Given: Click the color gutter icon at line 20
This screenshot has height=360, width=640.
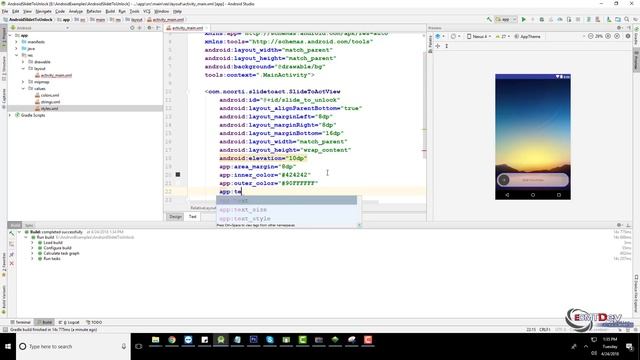Looking at the screenshot, I should 178,175.
